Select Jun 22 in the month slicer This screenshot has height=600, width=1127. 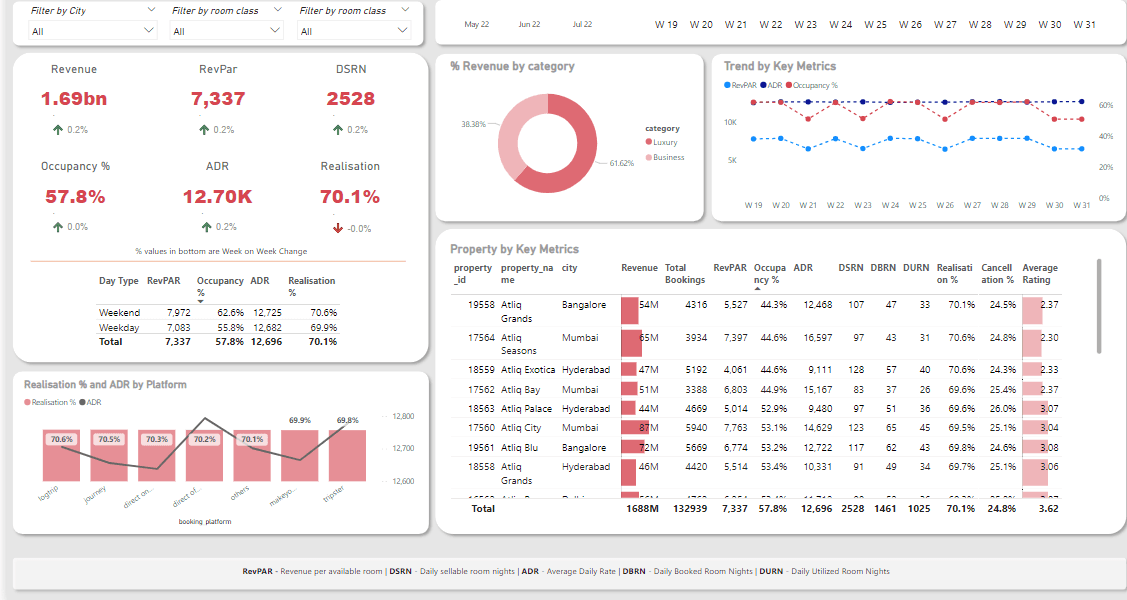click(x=530, y=24)
